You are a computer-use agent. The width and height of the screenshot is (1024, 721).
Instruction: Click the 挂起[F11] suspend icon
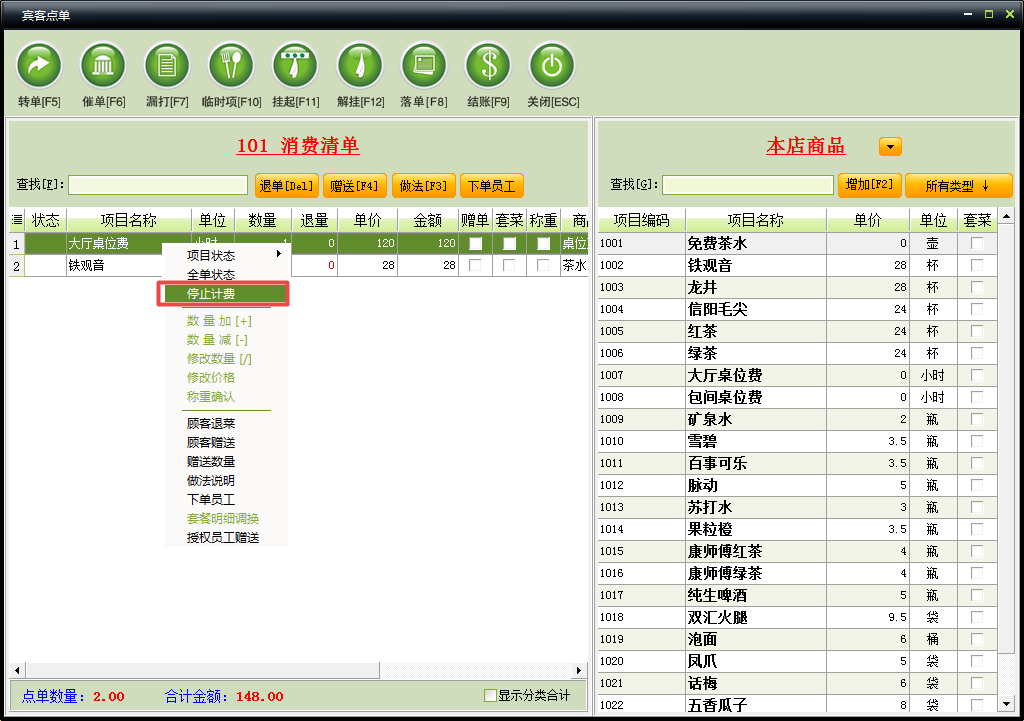(x=295, y=66)
